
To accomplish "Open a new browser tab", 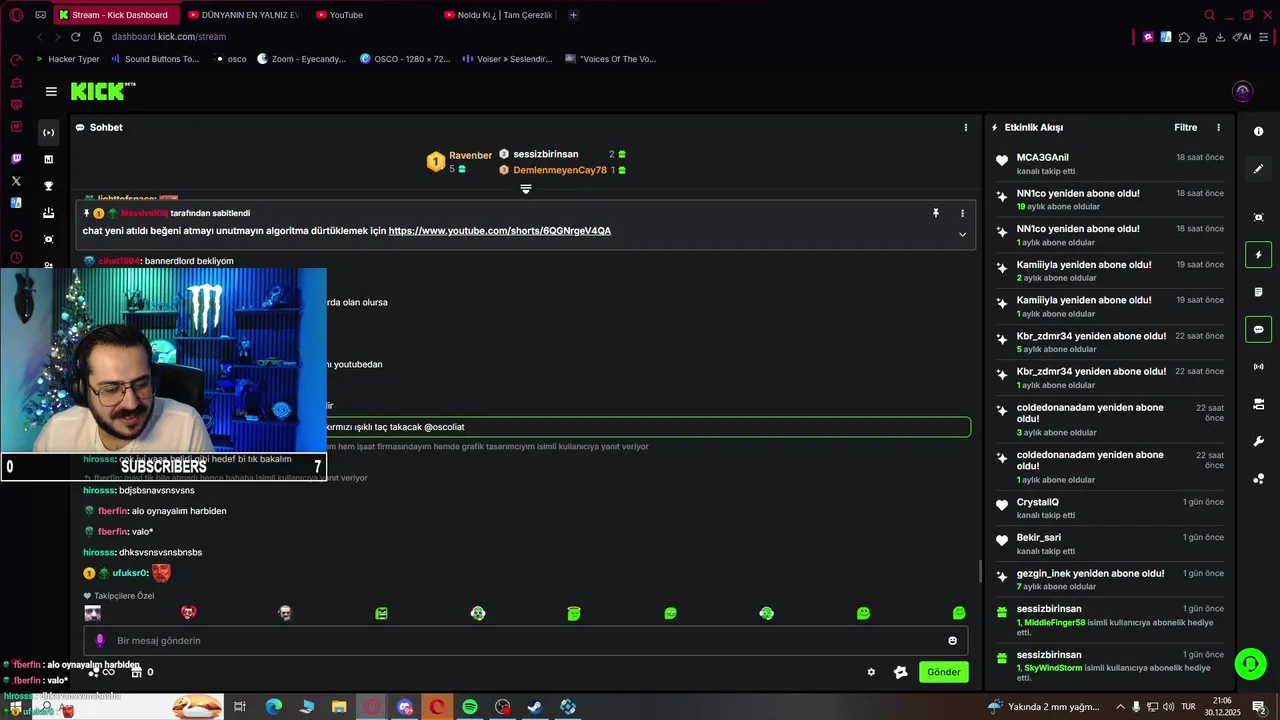I will pos(573,15).
